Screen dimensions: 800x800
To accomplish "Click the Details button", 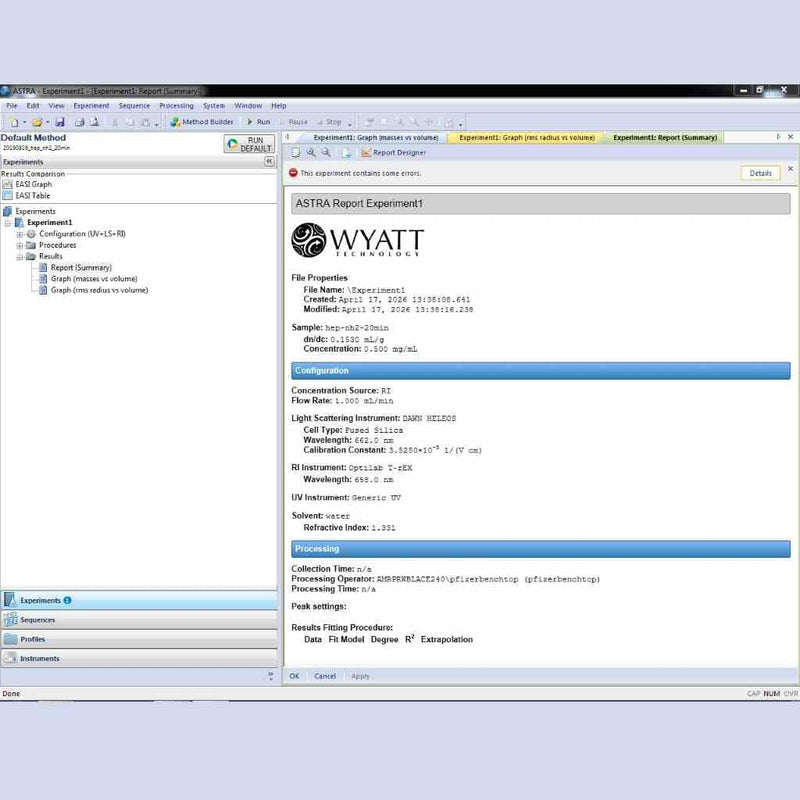I will [x=760, y=173].
